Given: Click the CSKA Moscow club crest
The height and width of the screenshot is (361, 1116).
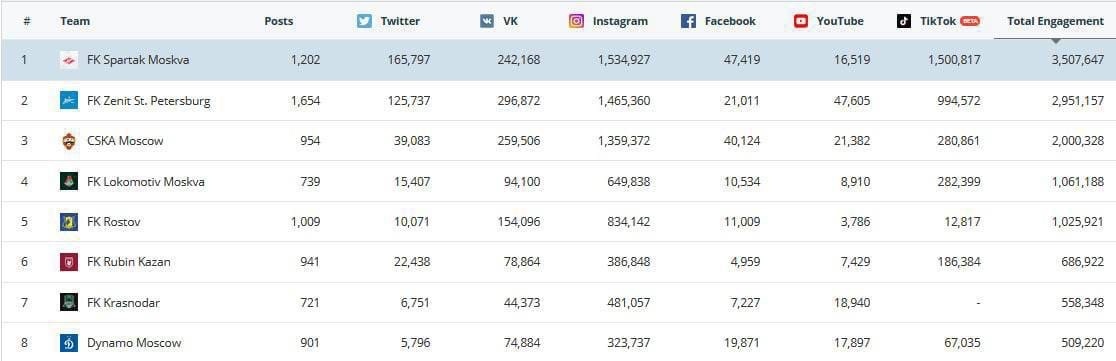Looking at the screenshot, I should pos(69,141).
